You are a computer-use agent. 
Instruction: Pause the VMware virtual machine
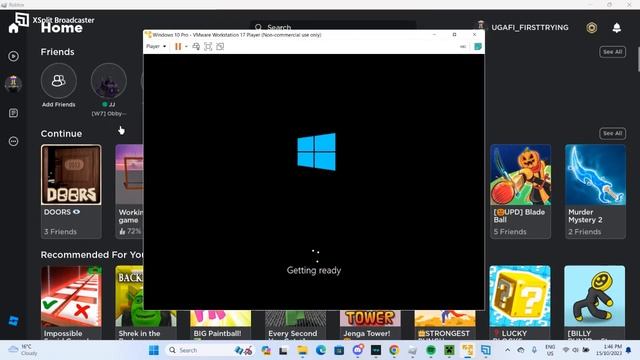pos(178,47)
